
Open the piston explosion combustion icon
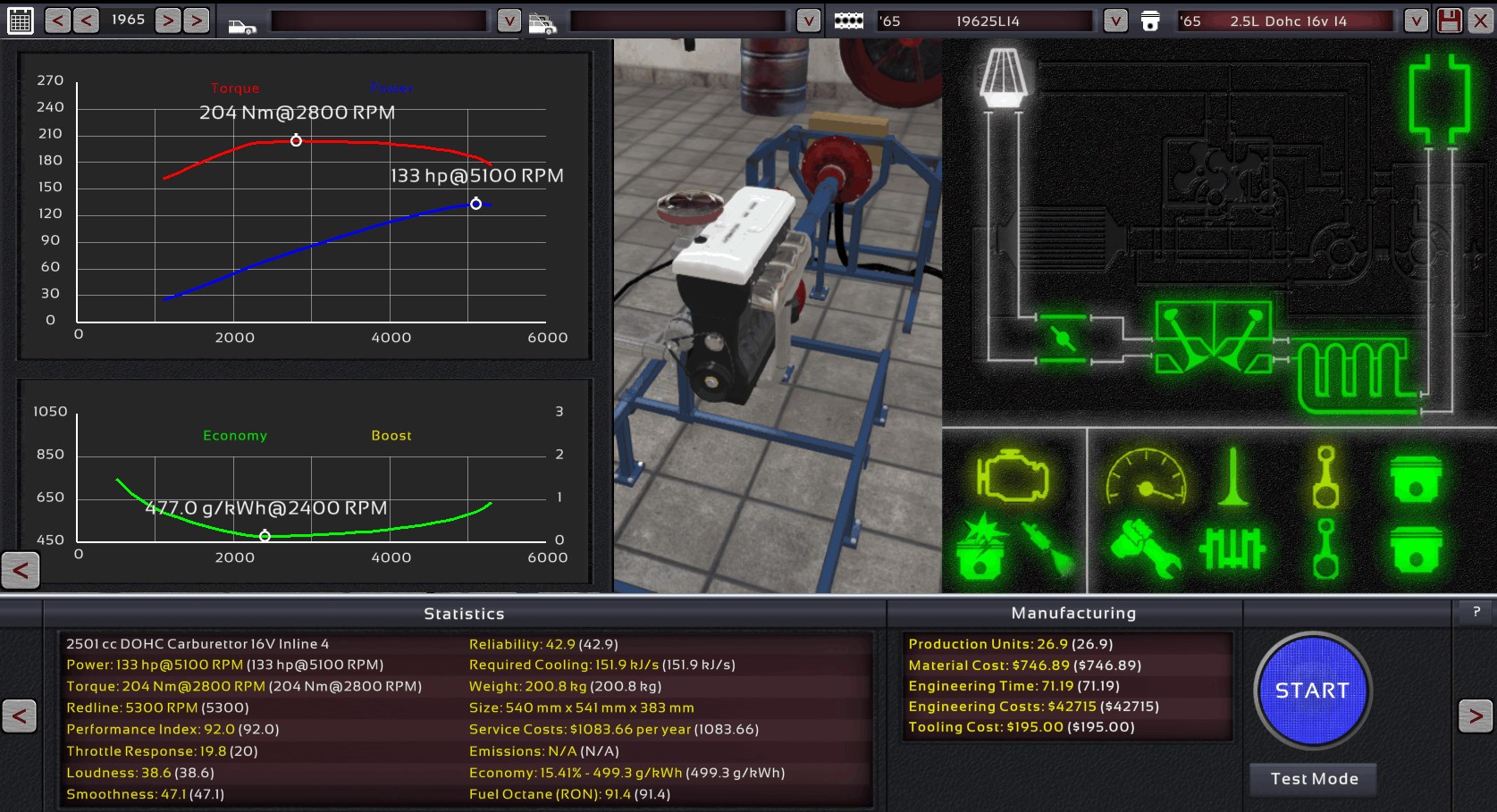point(981,547)
